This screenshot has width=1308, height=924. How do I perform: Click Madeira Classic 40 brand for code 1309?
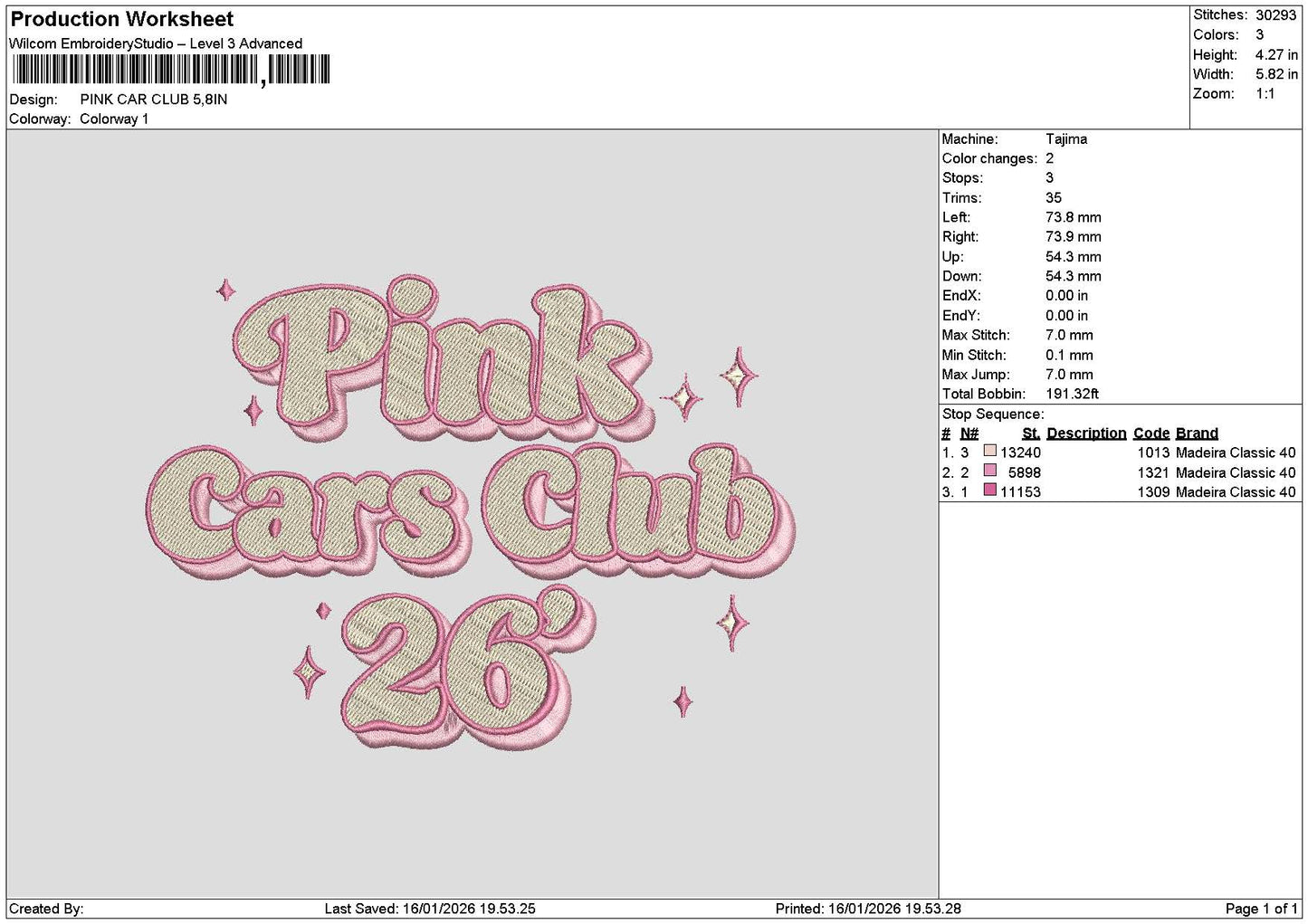(1236, 493)
